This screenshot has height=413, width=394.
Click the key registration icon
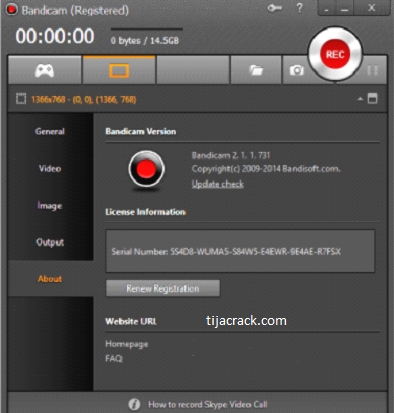(x=275, y=8)
